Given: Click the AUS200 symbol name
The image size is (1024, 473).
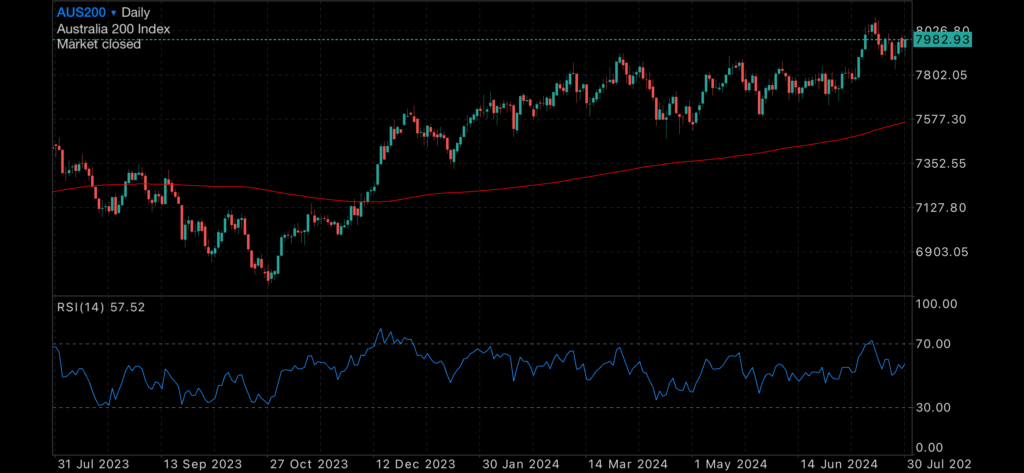Looking at the screenshot, I should (x=82, y=12).
